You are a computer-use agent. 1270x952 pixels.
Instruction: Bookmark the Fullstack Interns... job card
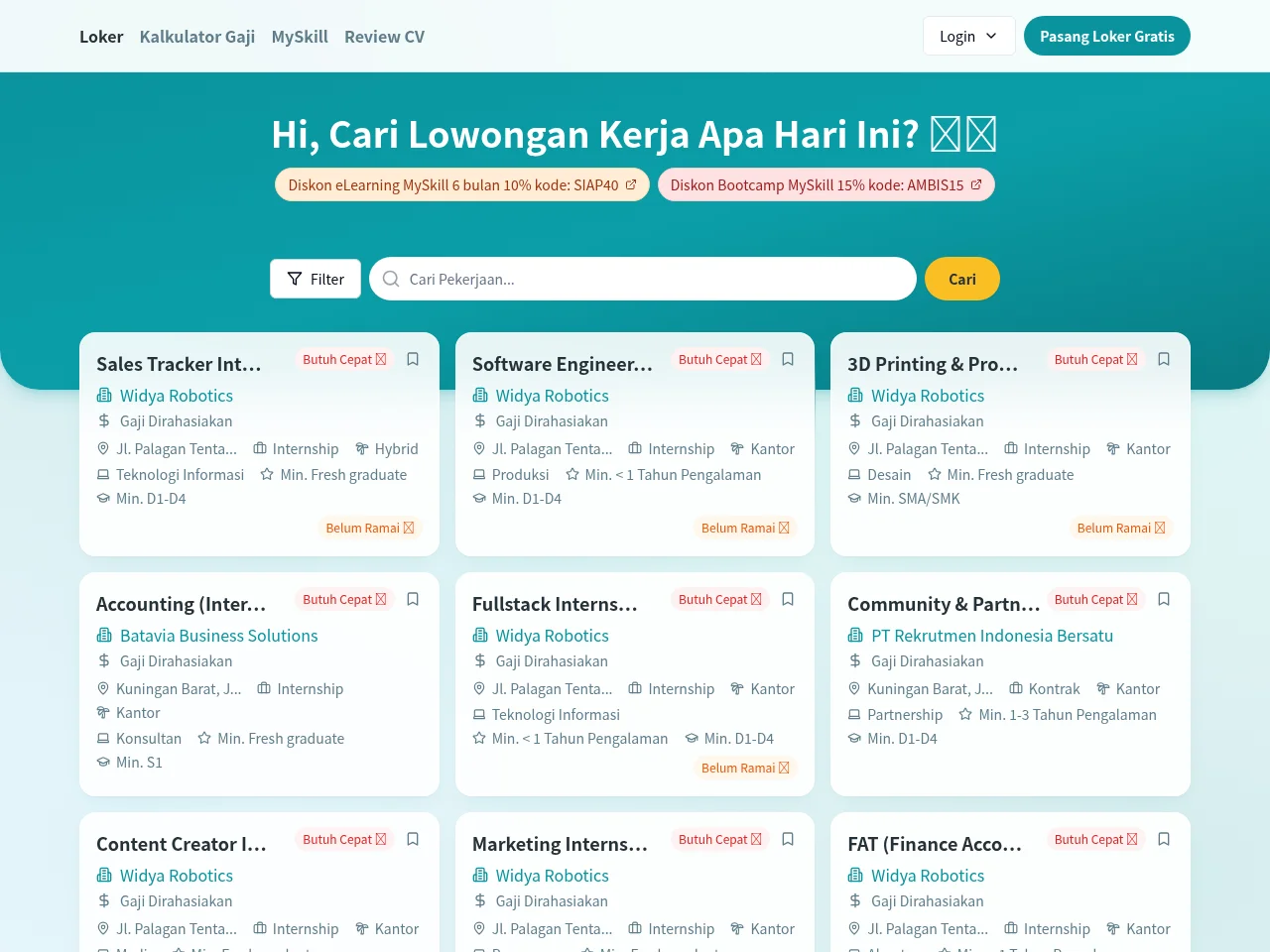(788, 599)
